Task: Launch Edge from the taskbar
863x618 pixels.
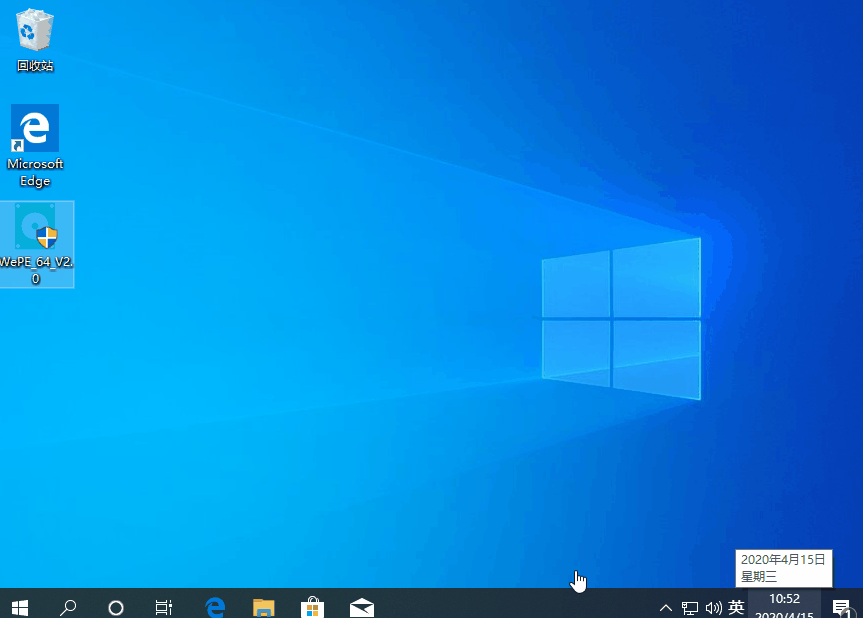Action: (215, 607)
